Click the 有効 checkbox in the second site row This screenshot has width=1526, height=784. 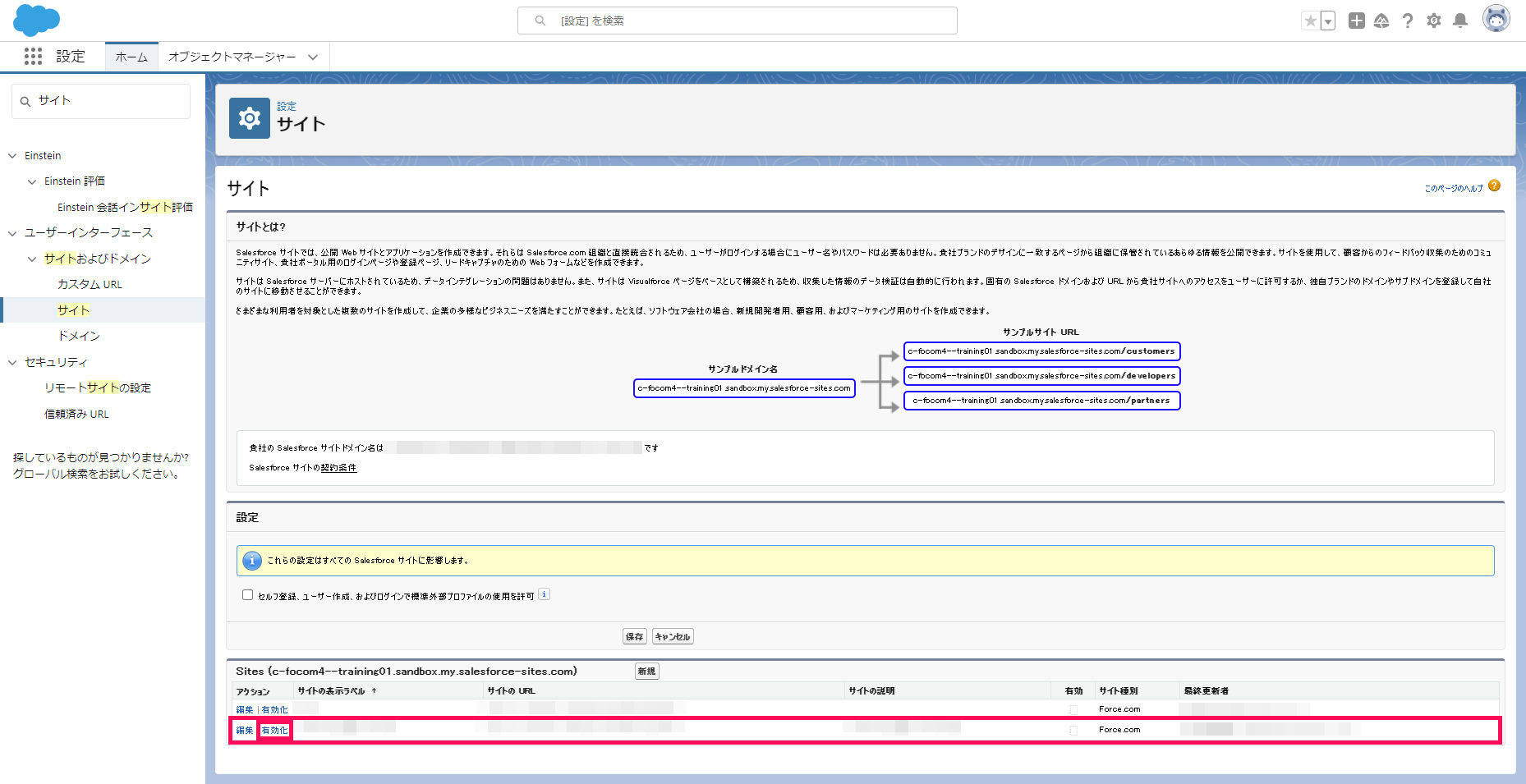[1073, 731]
